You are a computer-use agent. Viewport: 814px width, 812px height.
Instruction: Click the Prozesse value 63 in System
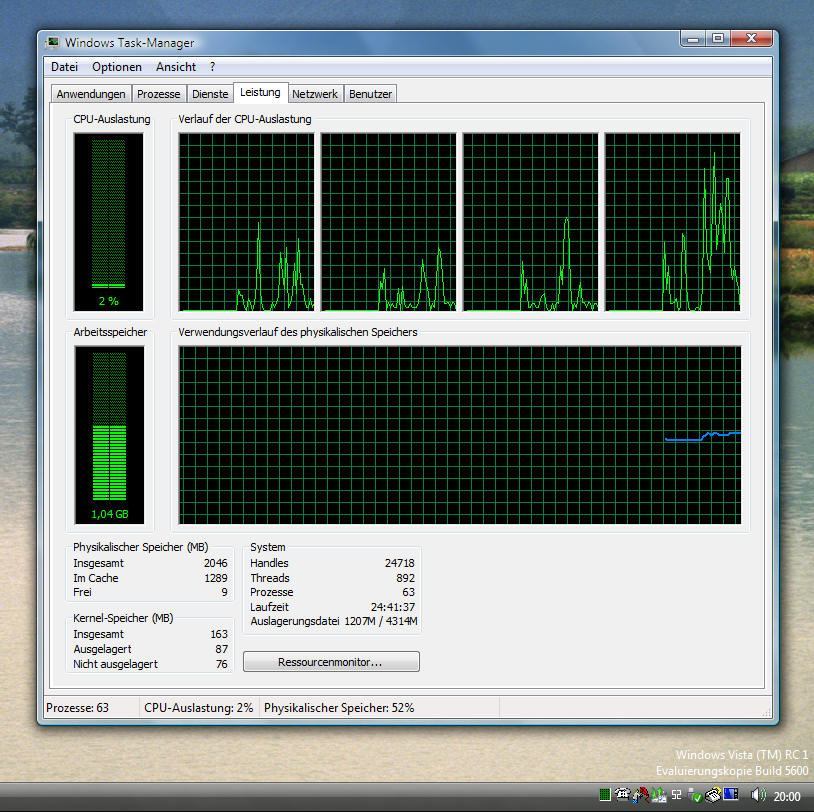coord(409,592)
